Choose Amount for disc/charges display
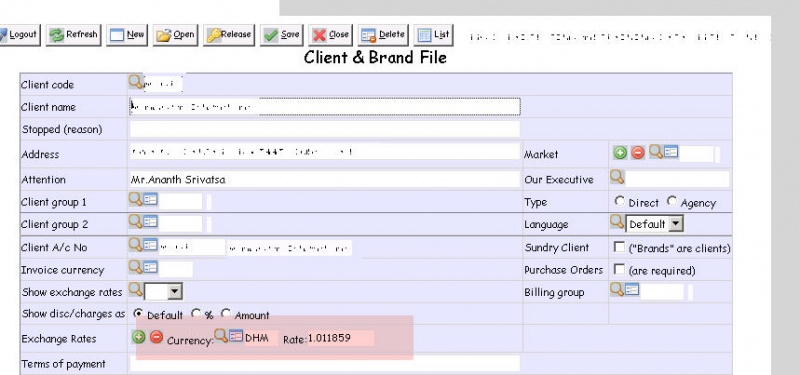The image size is (800, 375). 226,313
